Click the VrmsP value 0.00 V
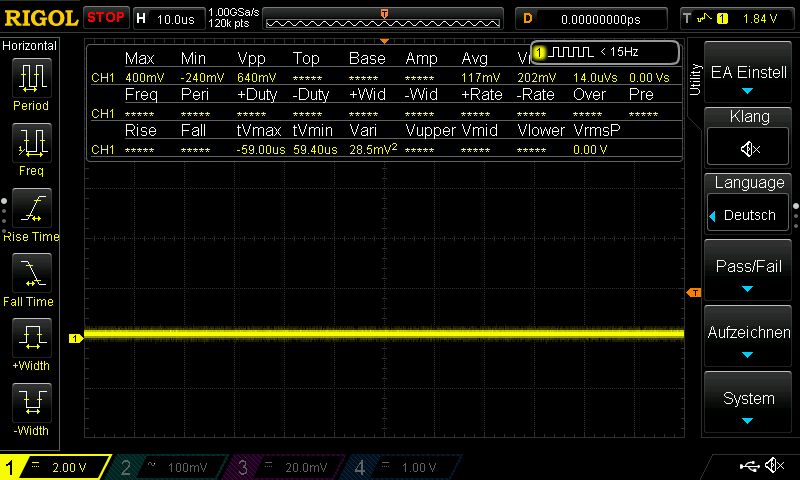Image resolution: width=800 pixels, height=480 pixels. (x=590, y=149)
